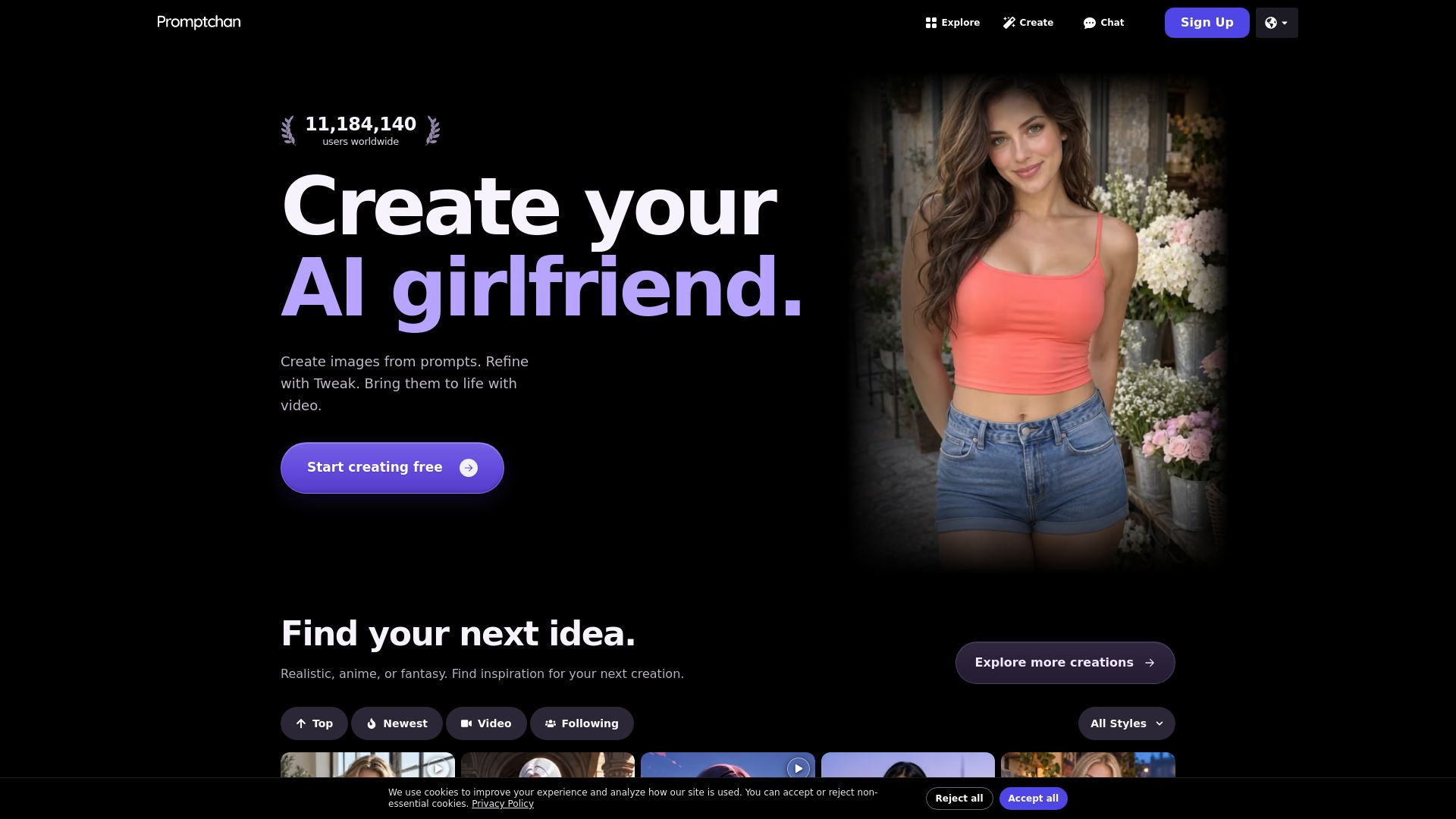The height and width of the screenshot is (819, 1456).
Task: Open the Privacy Policy link
Action: 503,804
